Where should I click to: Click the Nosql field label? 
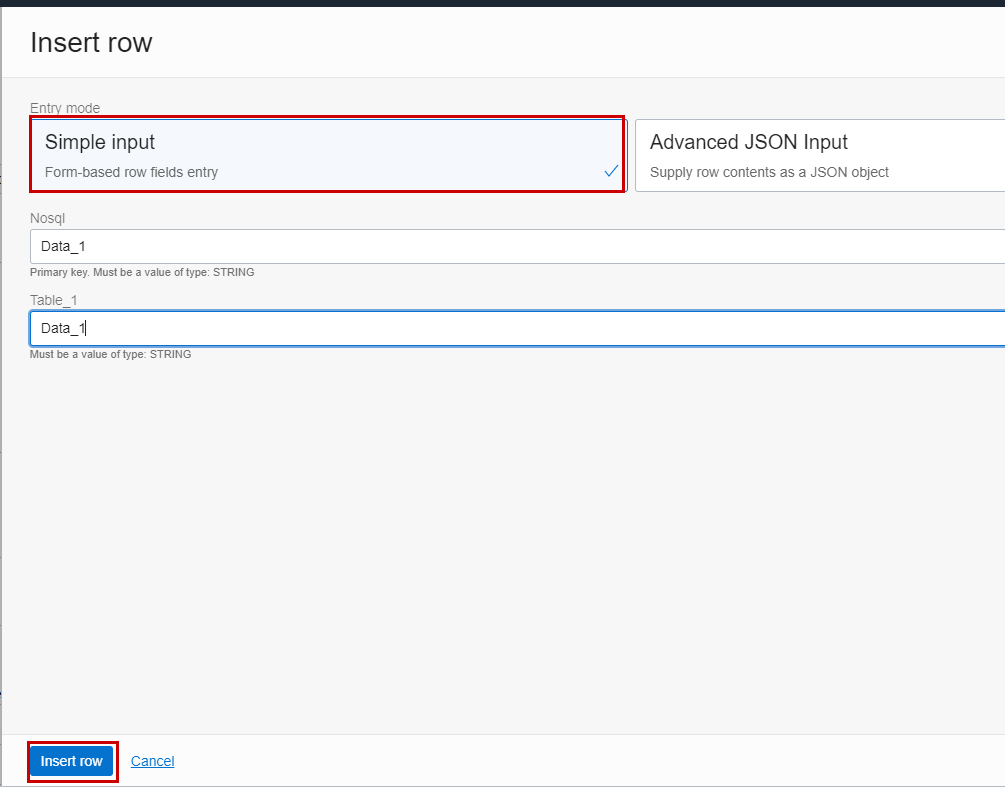(46, 218)
